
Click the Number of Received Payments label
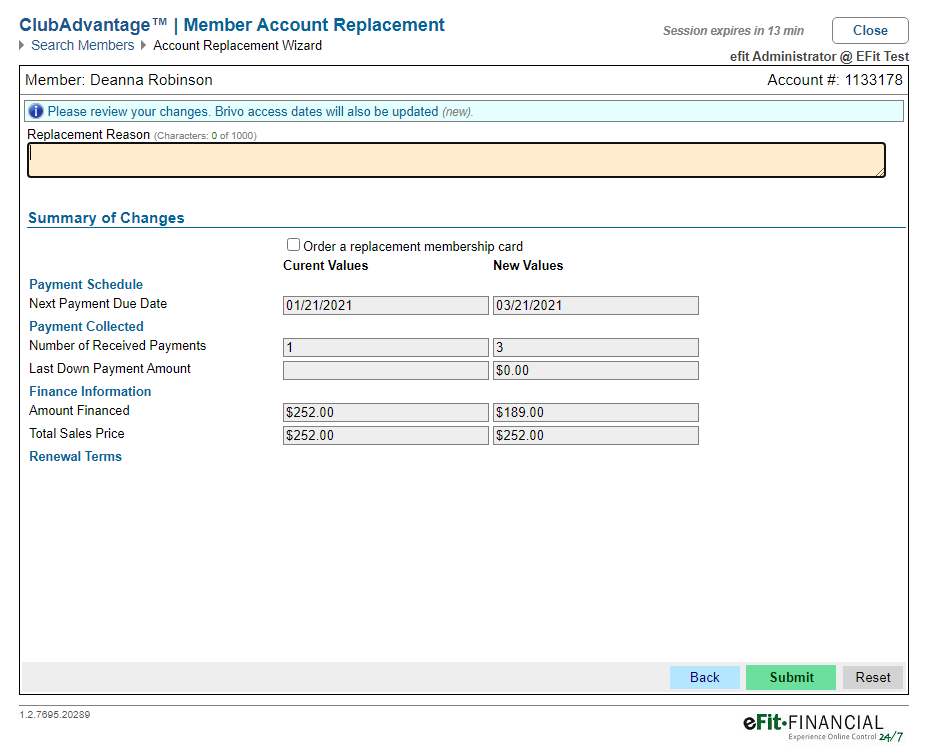[118, 346]
